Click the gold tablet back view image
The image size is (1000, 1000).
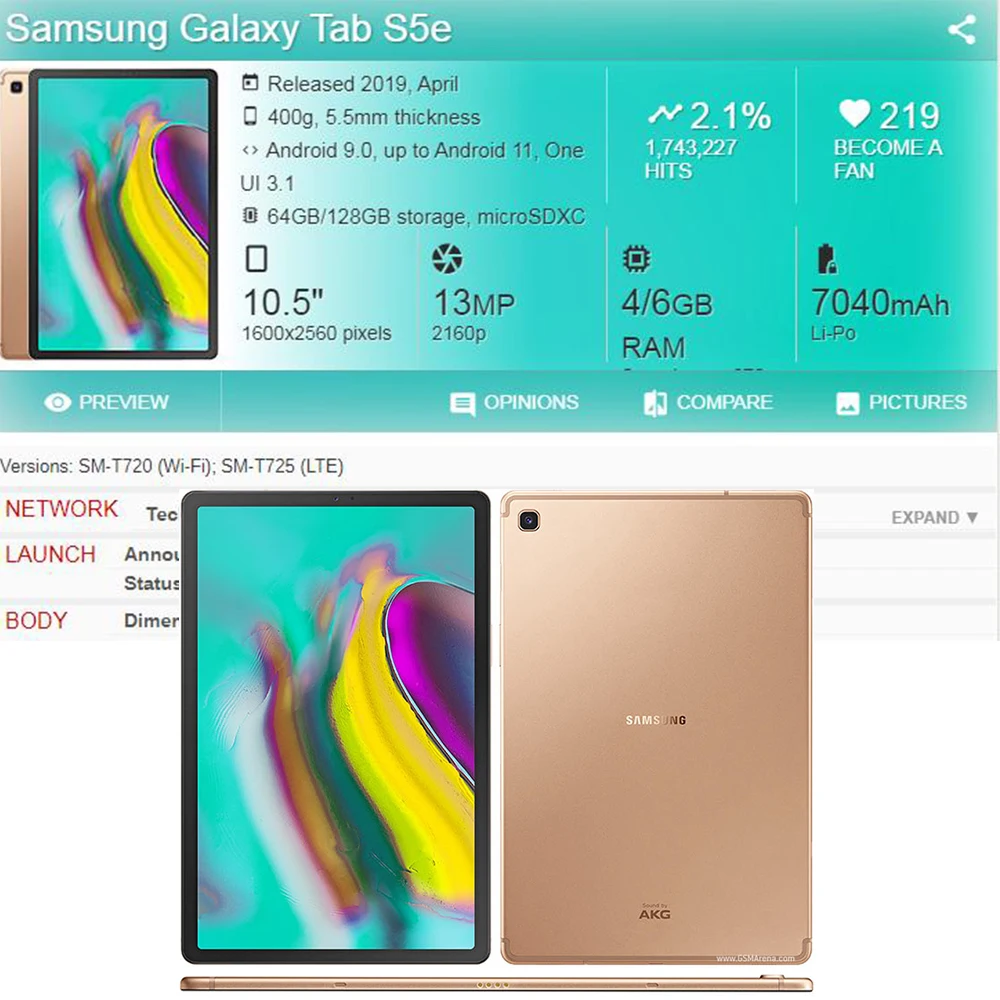tap(656, 728)
